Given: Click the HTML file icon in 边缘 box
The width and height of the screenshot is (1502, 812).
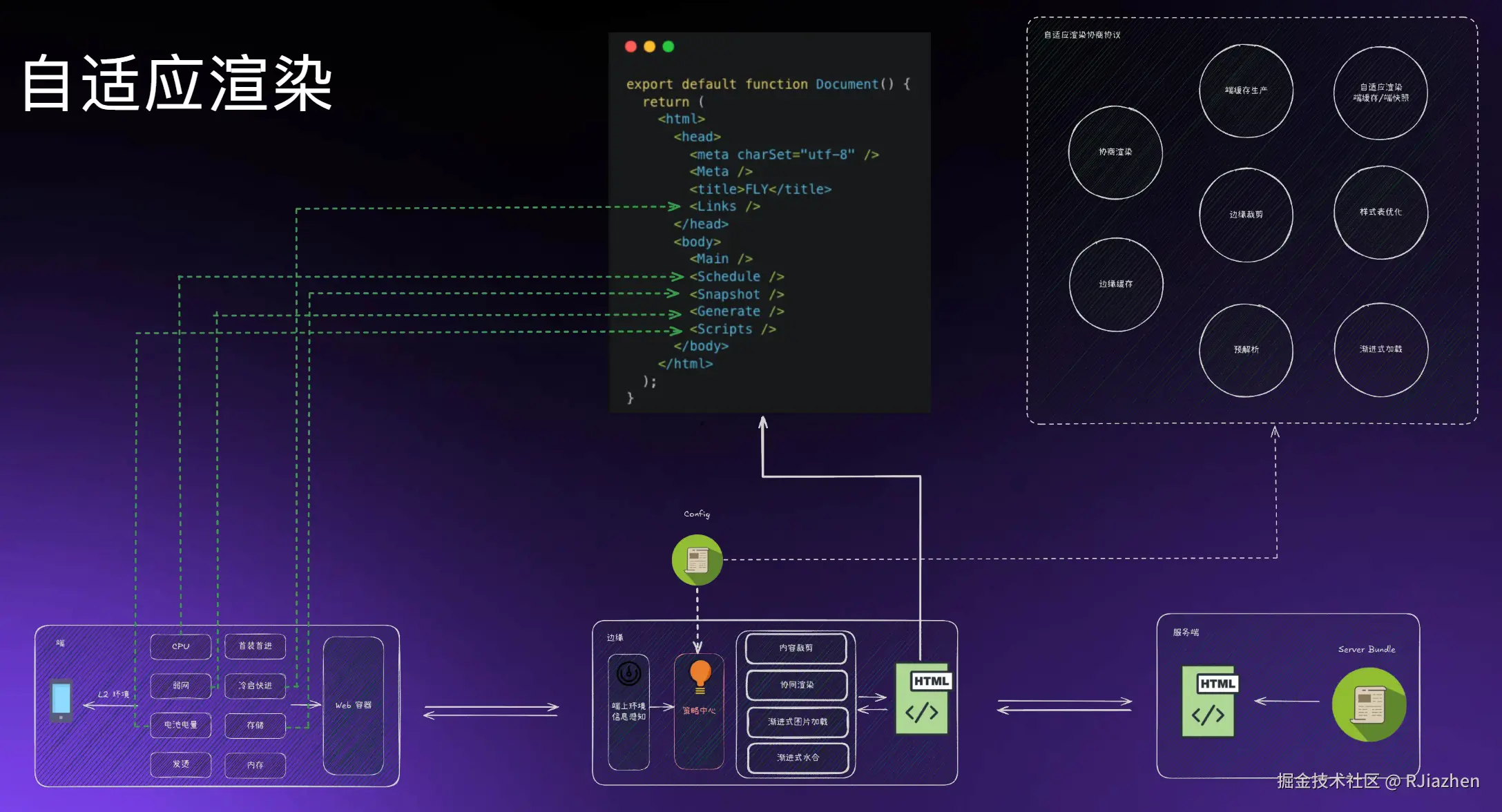Looking at the screenshot, I should (x=923, y=699).
